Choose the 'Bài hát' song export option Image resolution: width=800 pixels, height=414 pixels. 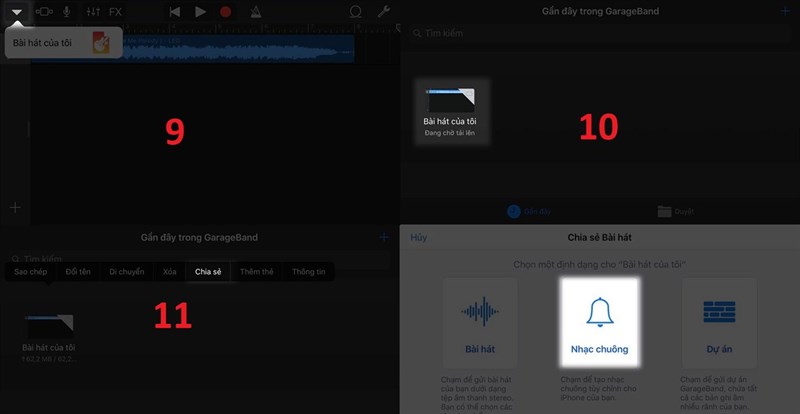tap(479, 323)
